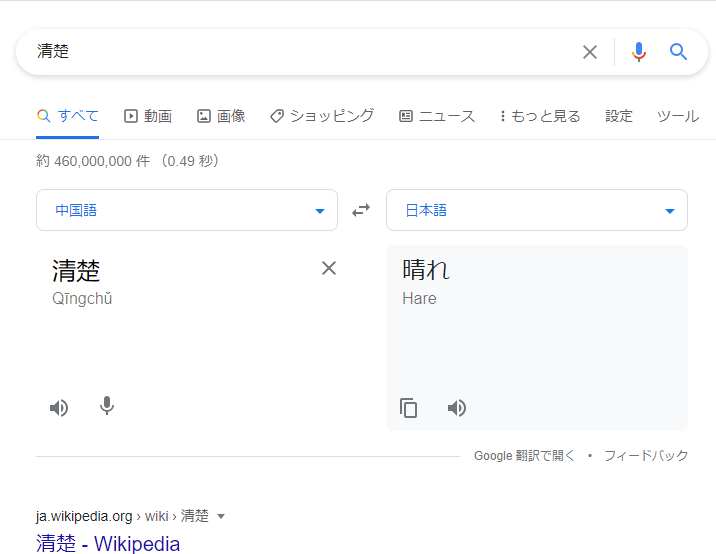
Task: Copy the translated text 晴れ
Action: pos(409,408)
